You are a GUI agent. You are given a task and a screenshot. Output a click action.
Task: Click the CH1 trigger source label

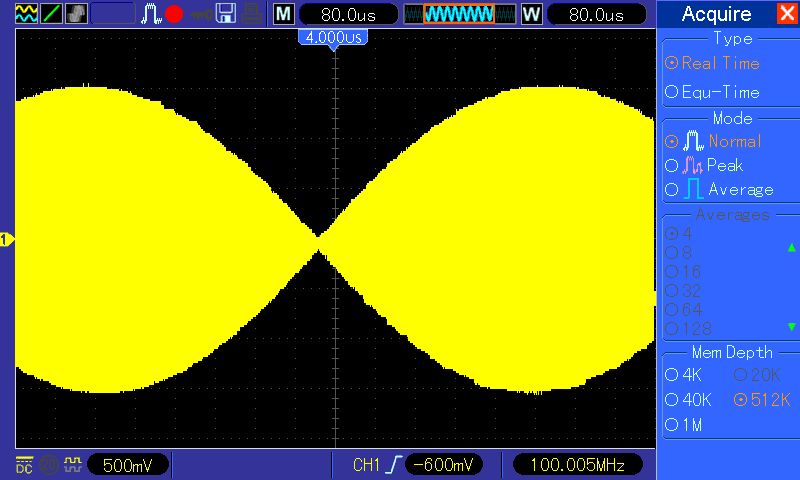(x=366, y=465)
